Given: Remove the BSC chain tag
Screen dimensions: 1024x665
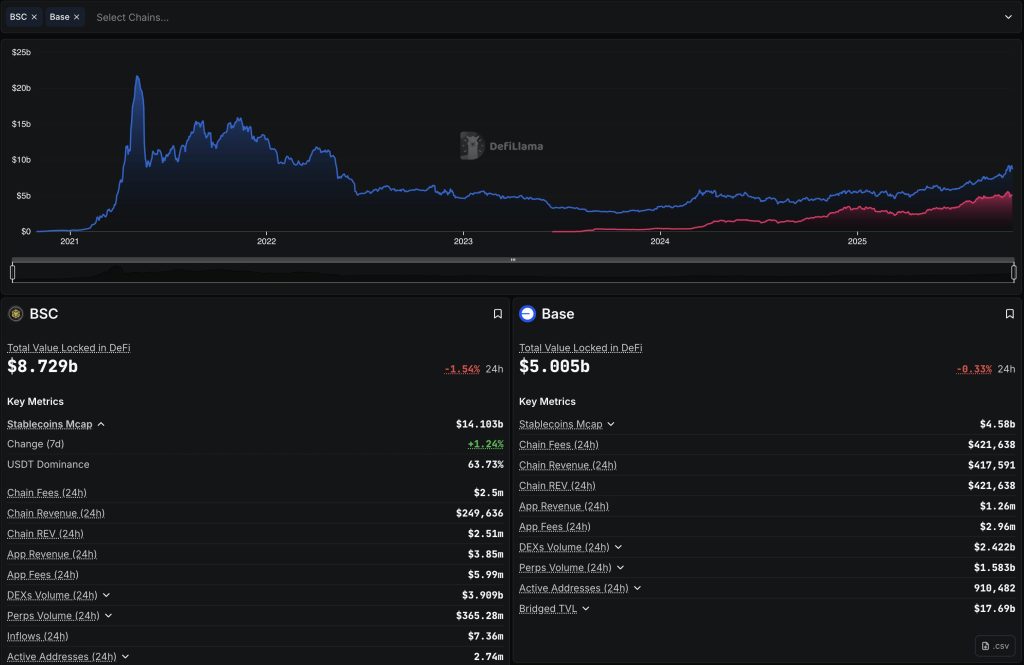Looking at the screenshot, I should [x=34, y=17].
